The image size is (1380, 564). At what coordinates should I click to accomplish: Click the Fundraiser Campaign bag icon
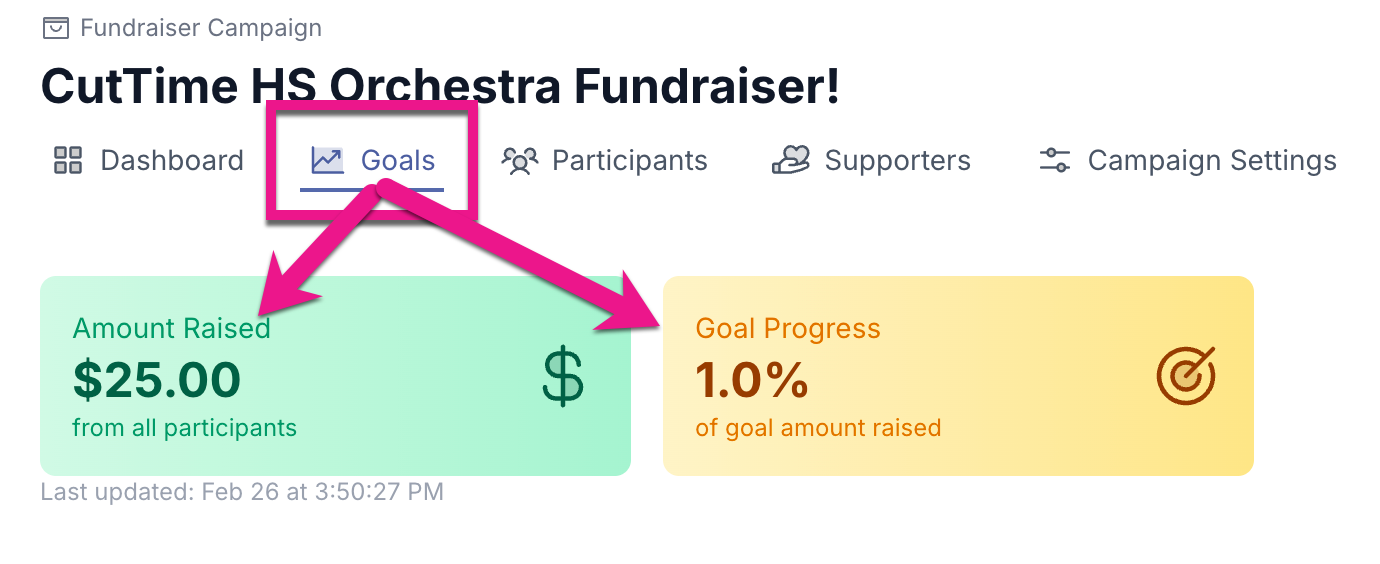point(55,28)
